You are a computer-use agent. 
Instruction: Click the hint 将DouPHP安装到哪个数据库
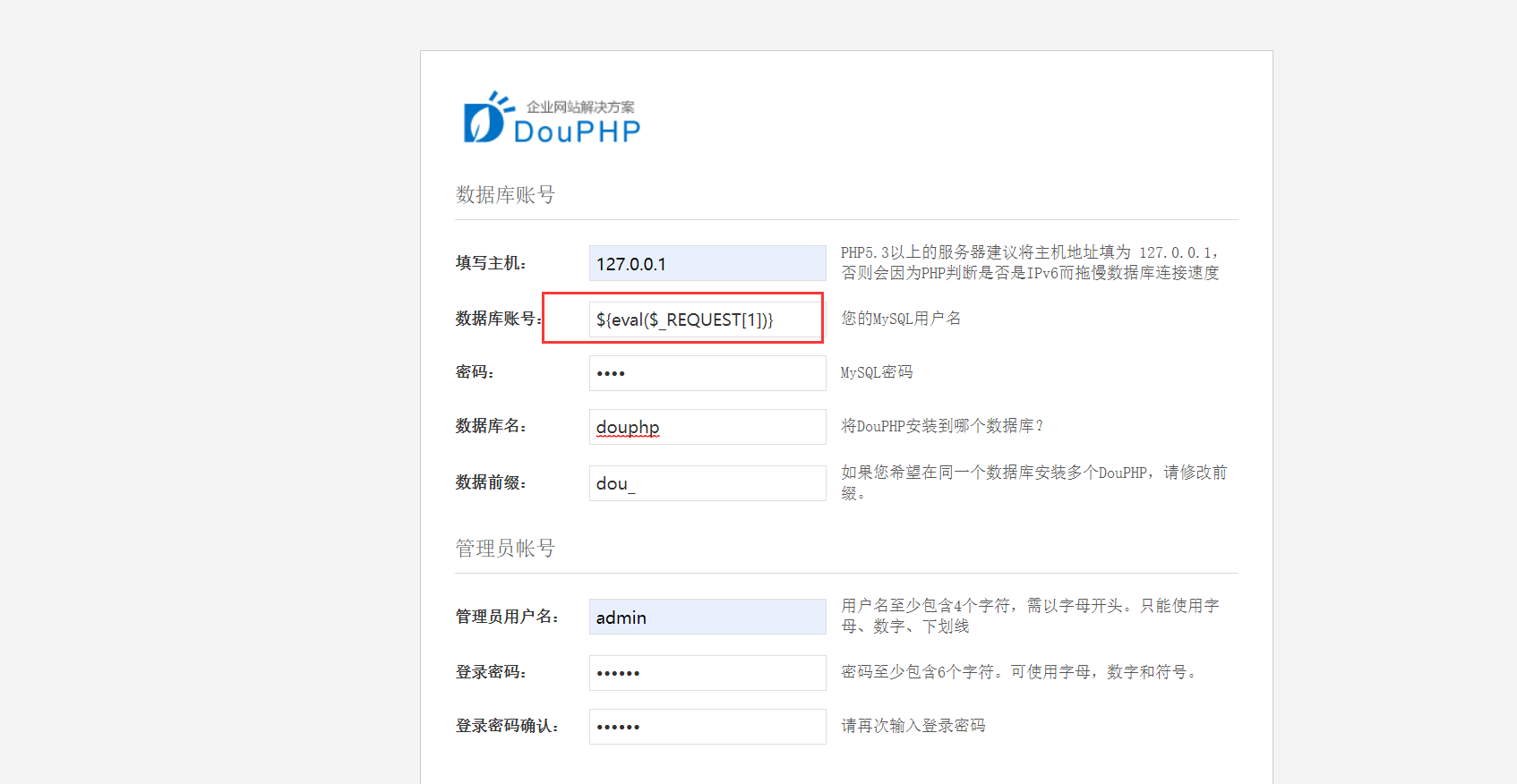[942, 426]
